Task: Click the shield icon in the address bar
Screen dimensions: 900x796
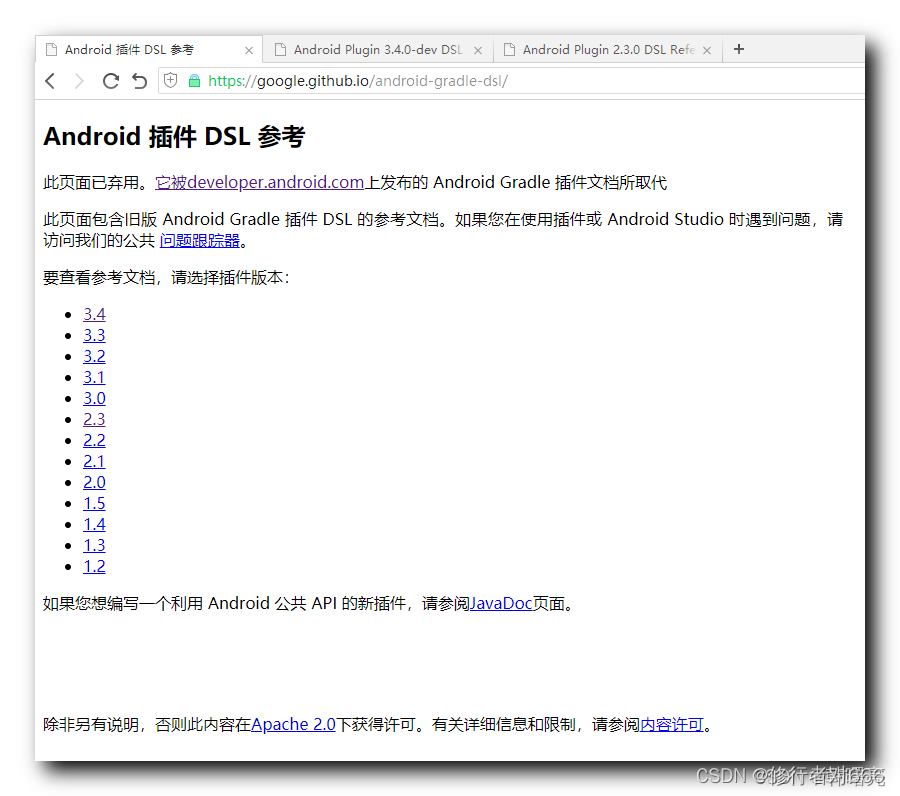Action: pyautogui.click(x=170, y=80)
